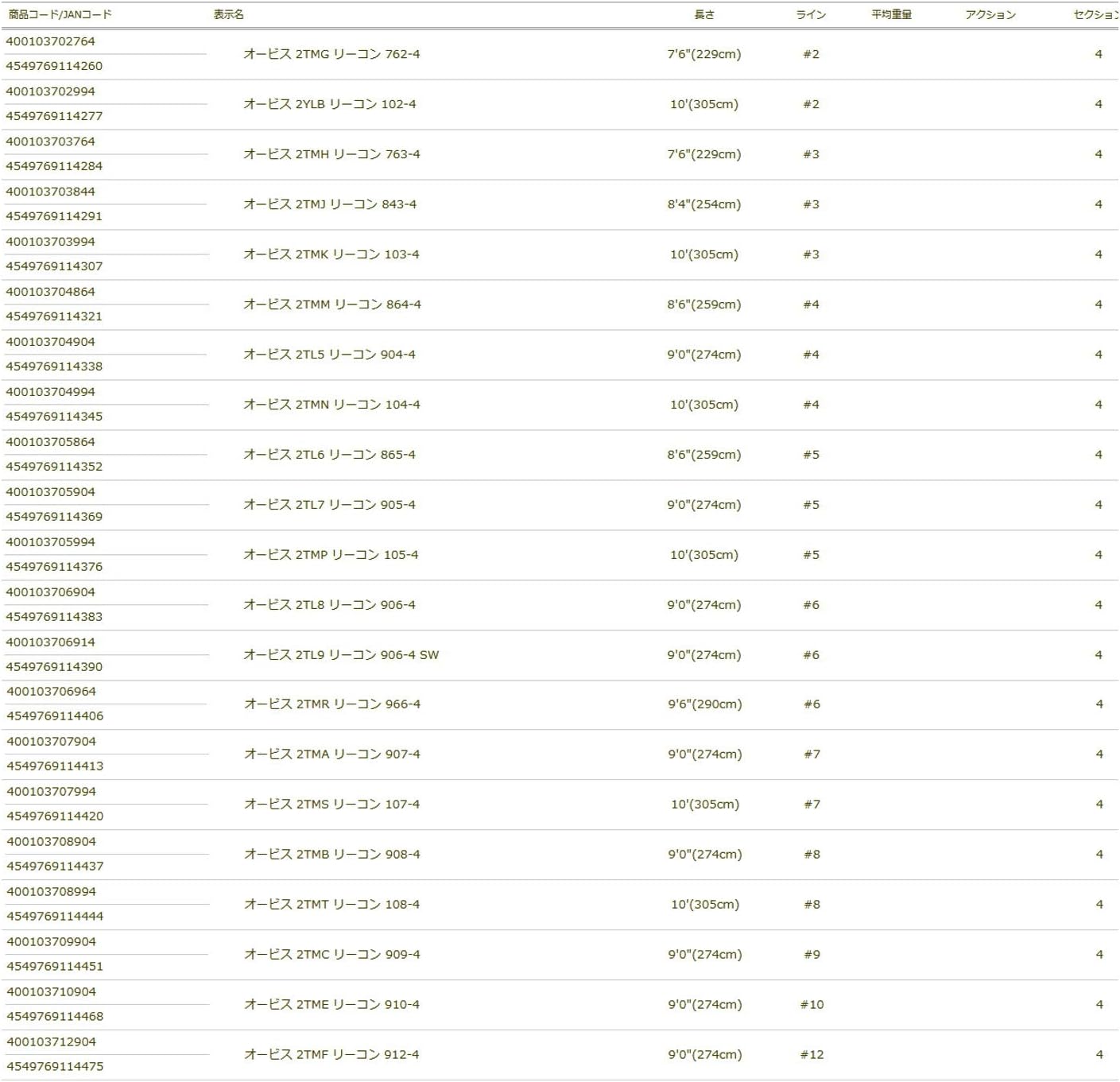Viewport: 1120px width, 1082px height.
Task: Select product code 400103703764
Action: pyautogui.click(x=50, y=142)
